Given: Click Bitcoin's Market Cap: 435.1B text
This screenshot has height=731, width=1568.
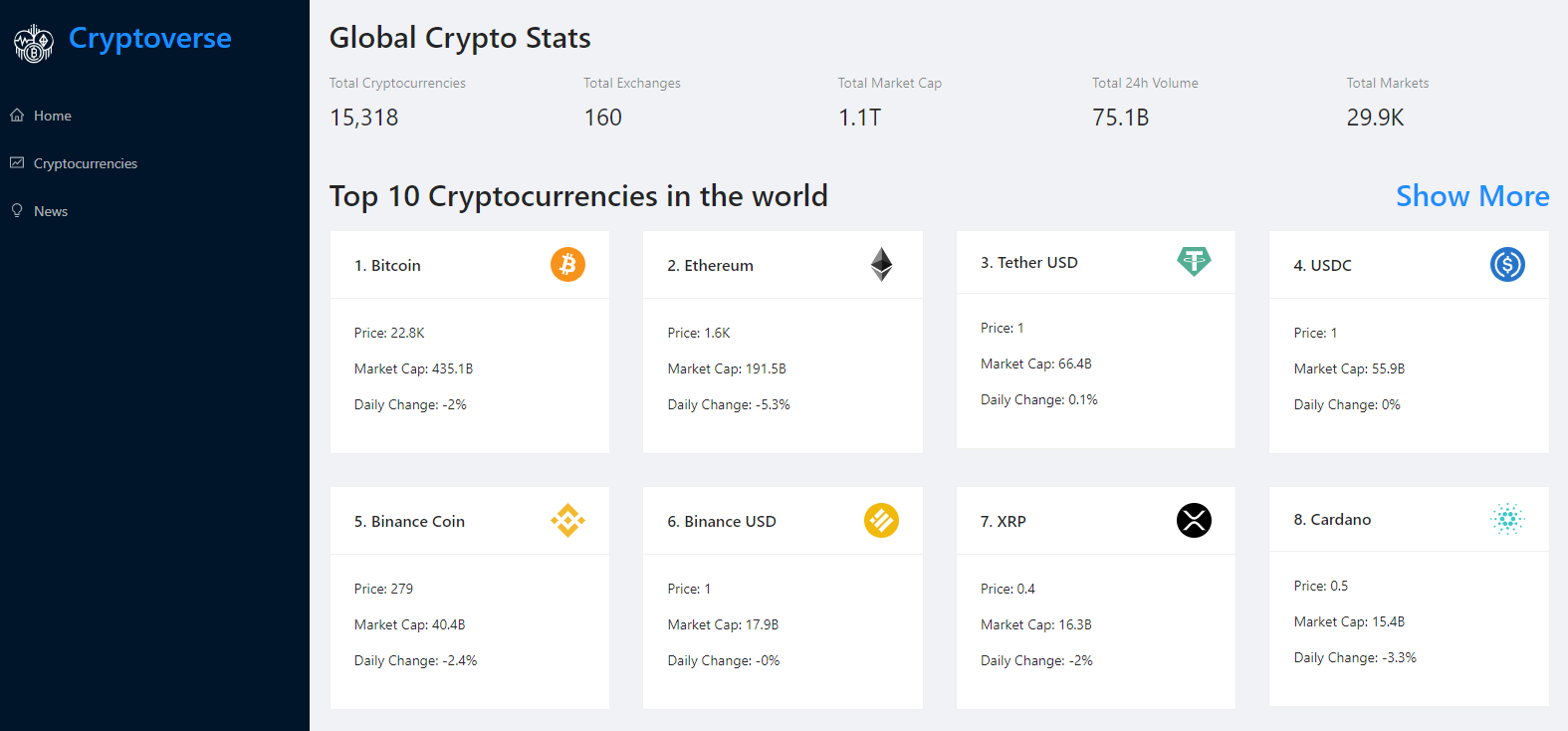Looking at the screenshot, I should 413,369.
